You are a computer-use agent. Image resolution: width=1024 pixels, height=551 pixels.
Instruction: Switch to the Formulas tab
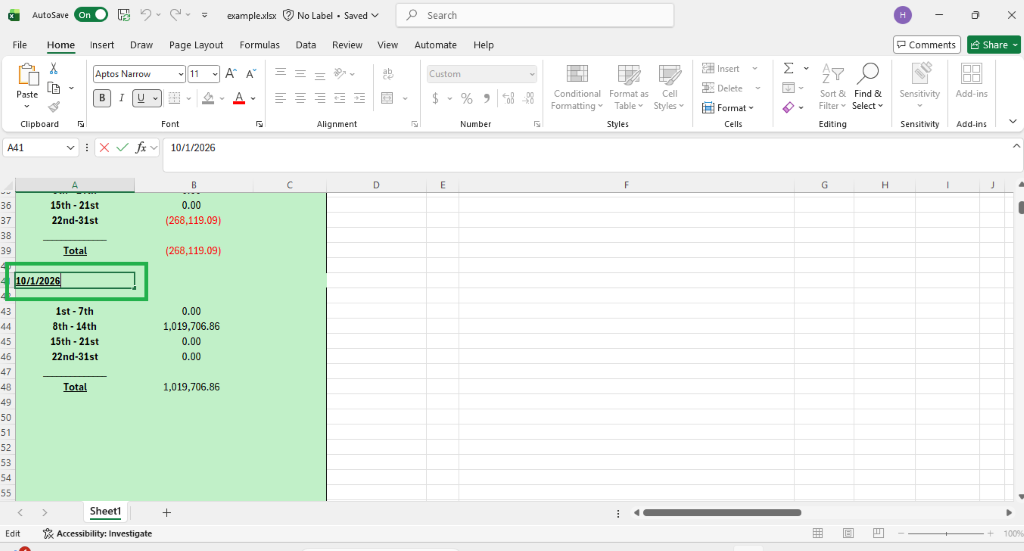[259, 44]
